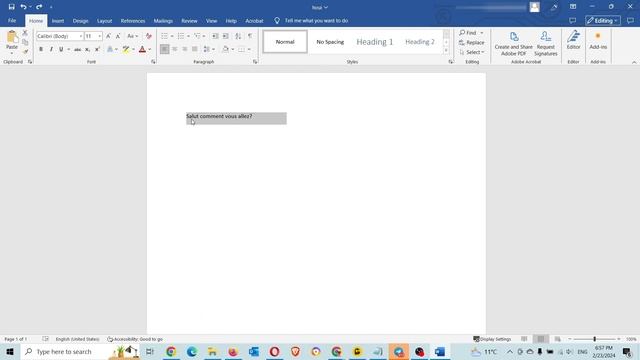Sort paragraph contents

[238, 36]
